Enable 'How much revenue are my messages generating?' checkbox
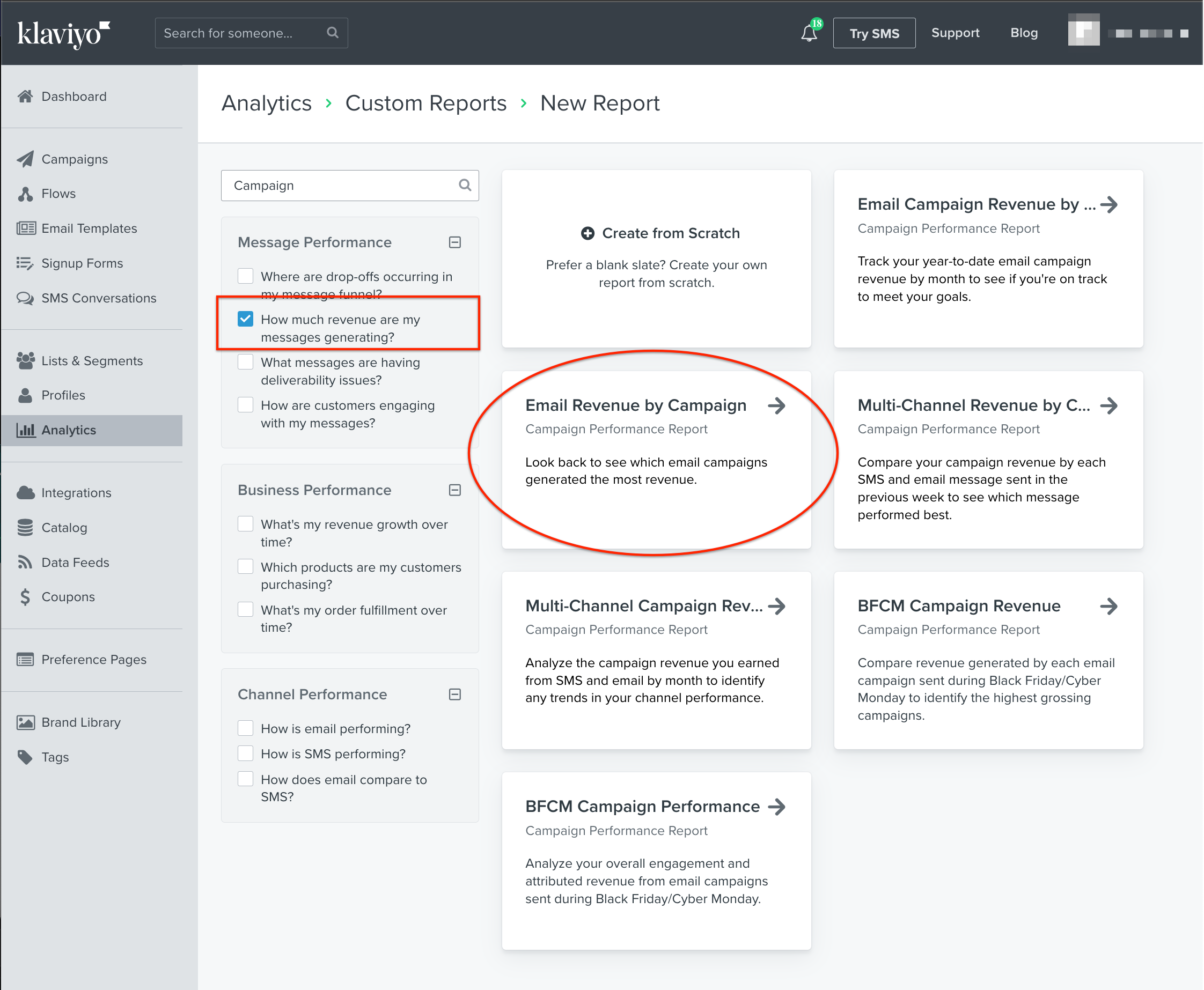This screenshot has height=990, width=1204. [246, 318]
